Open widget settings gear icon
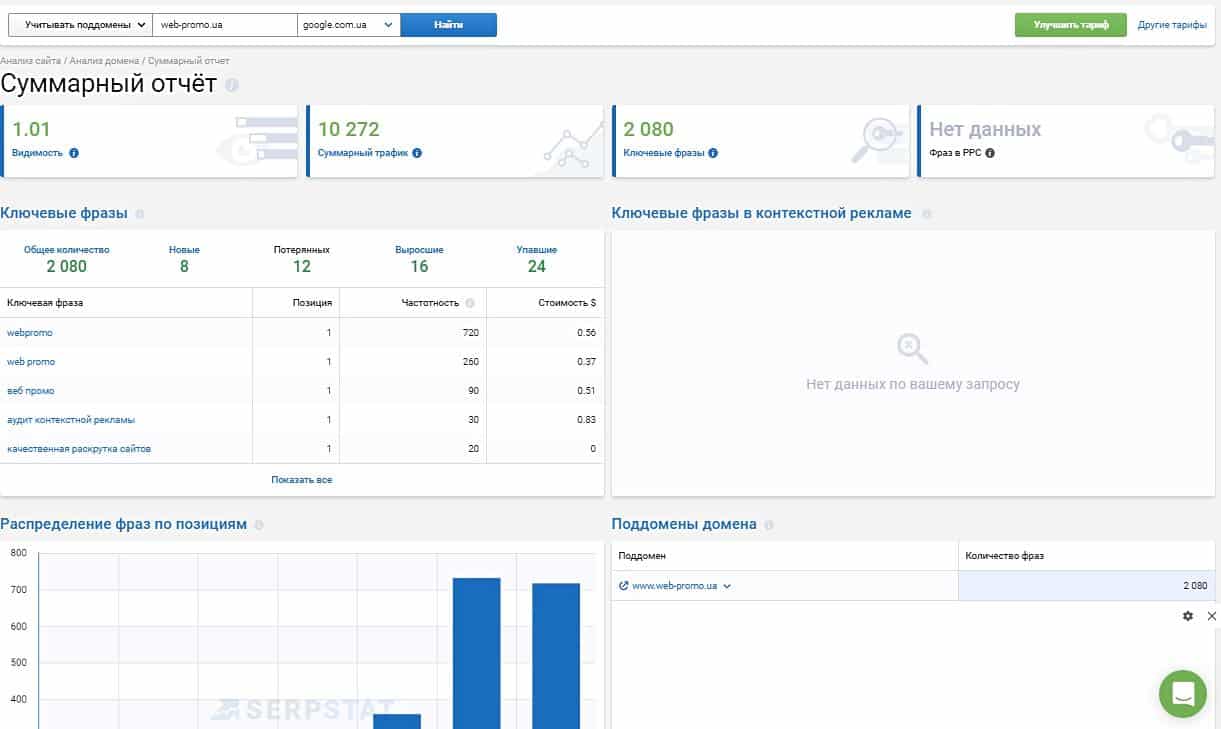The image size is (1221, 729). (x=1188, y=616)
